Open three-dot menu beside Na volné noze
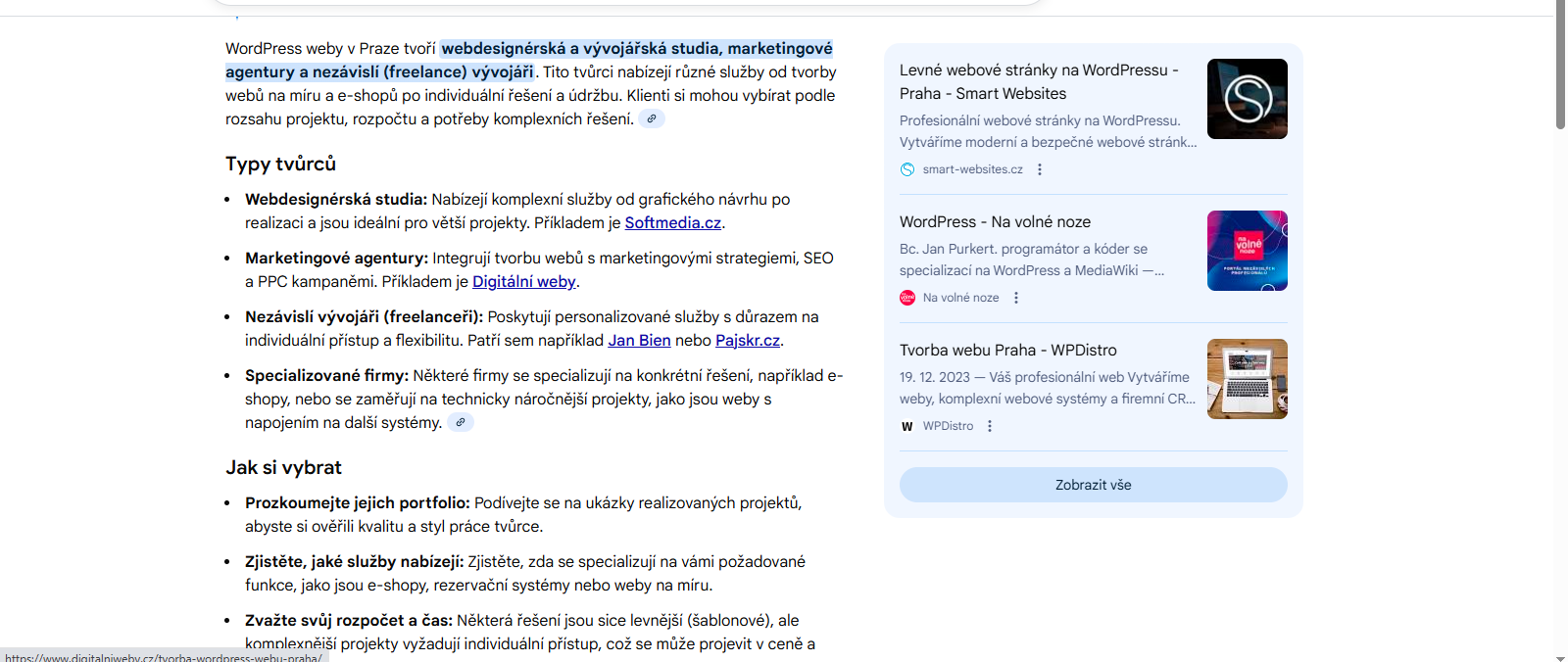The width and height of the screenshot is (1568, 662). pyautogui.click(x=1016, y=298)
